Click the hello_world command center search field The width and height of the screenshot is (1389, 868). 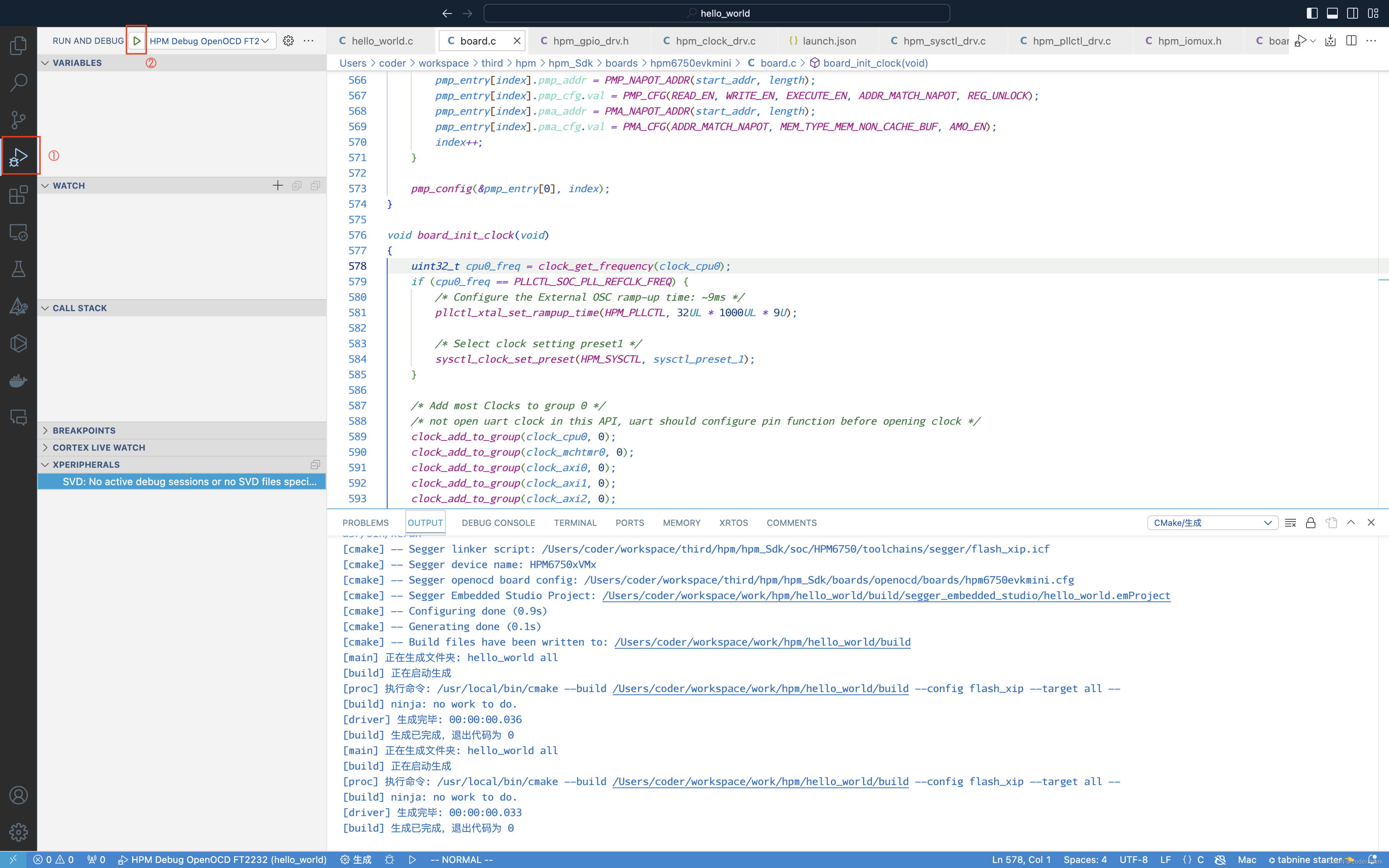716,13
